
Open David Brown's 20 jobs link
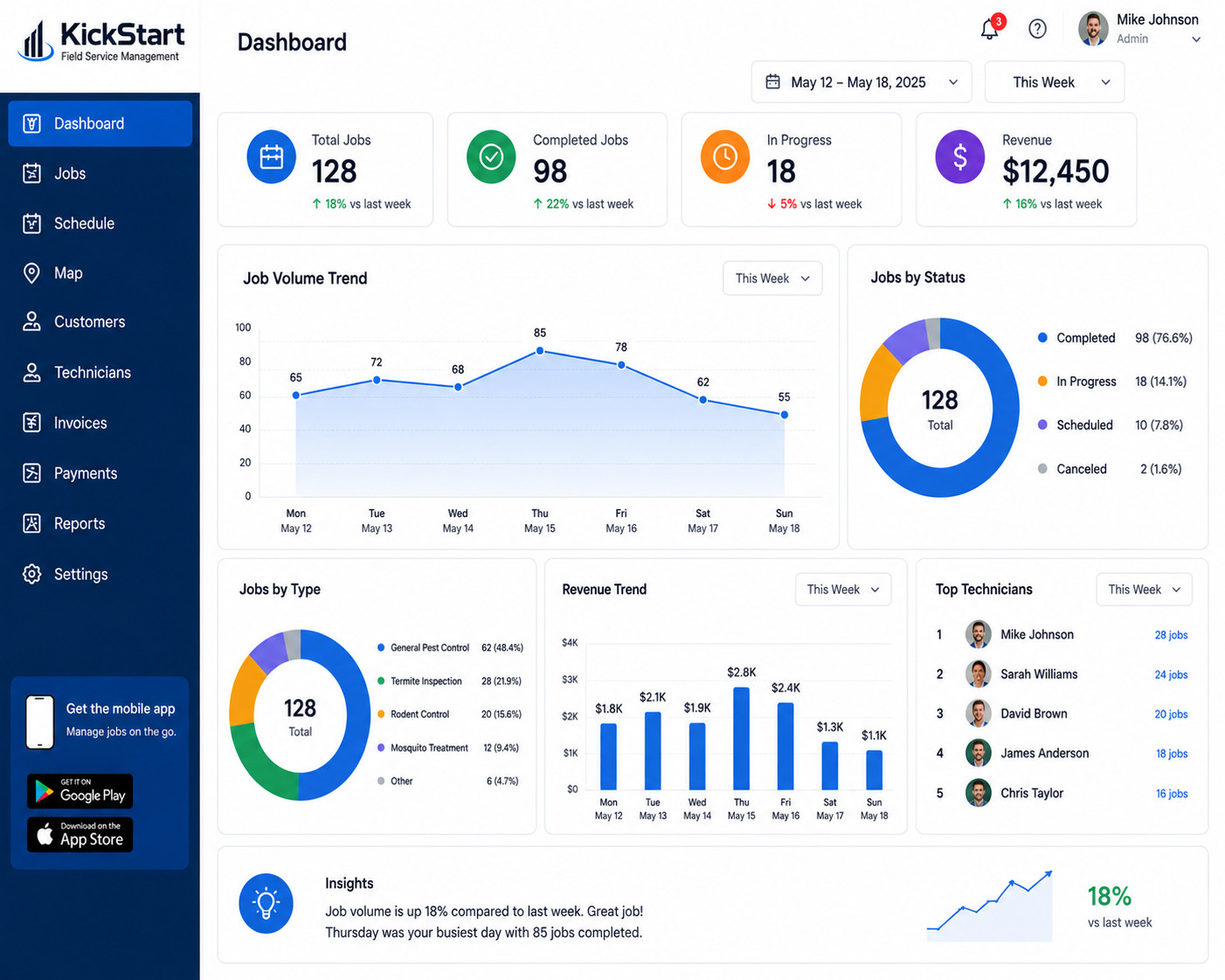click(1171, 714)
